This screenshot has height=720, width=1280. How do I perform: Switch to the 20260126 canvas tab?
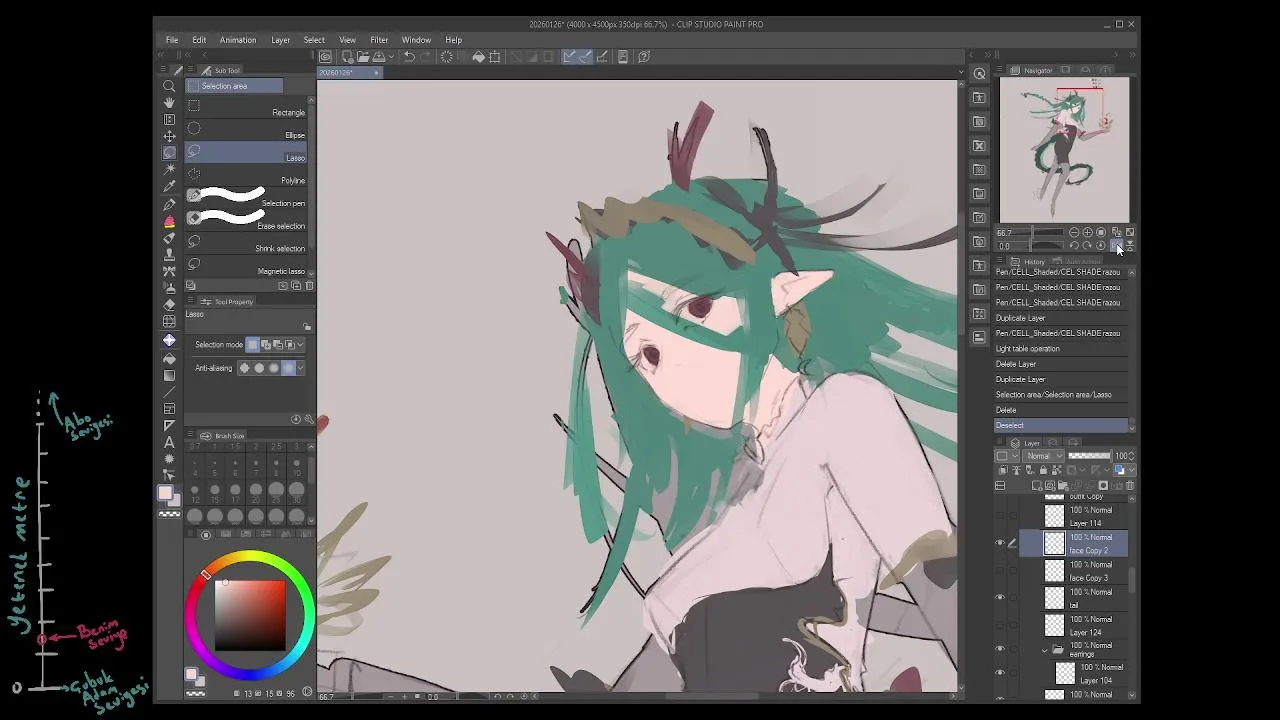tap(350, 72)
